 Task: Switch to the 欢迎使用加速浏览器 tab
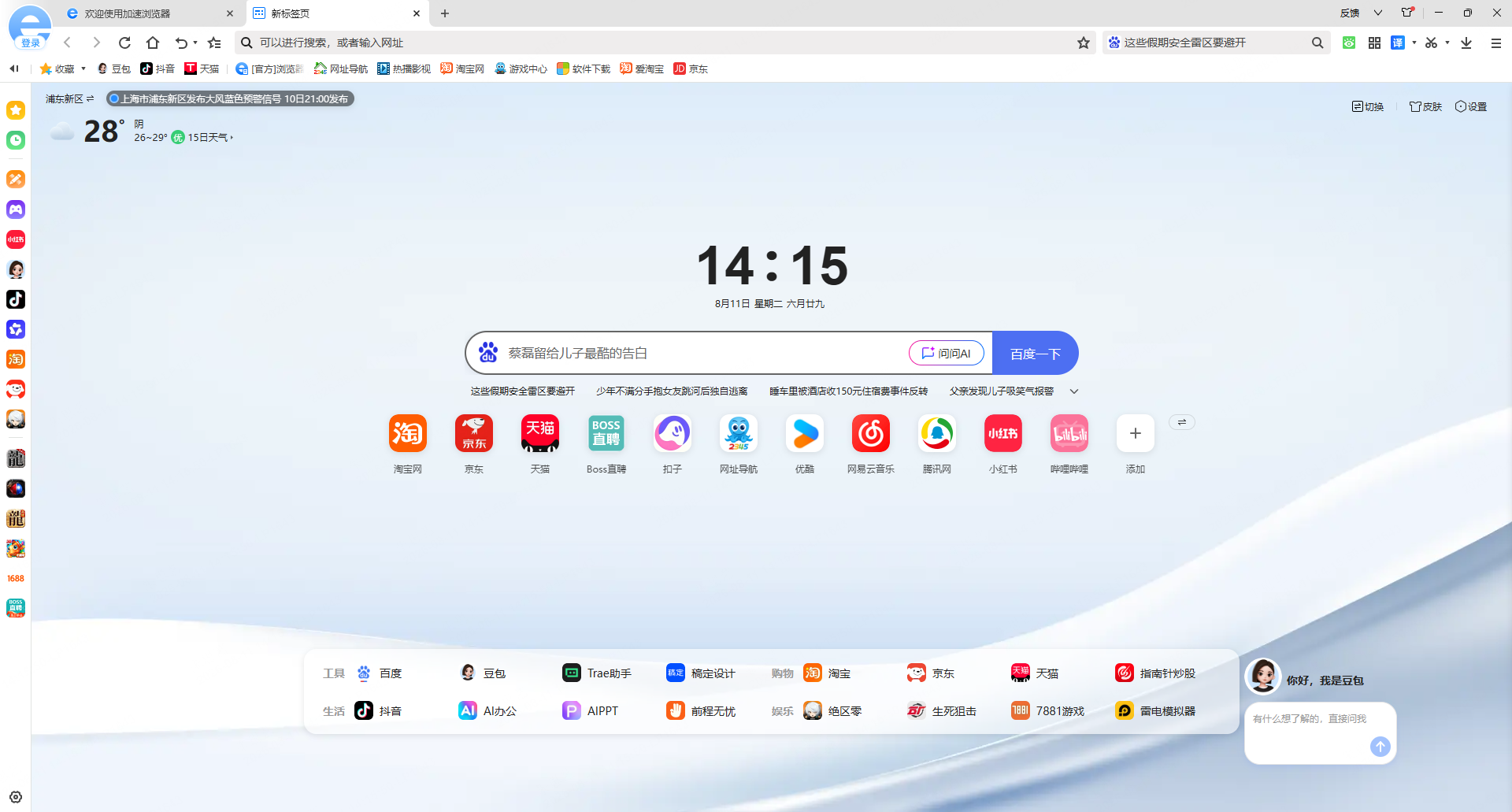click(x=150, y=13)
